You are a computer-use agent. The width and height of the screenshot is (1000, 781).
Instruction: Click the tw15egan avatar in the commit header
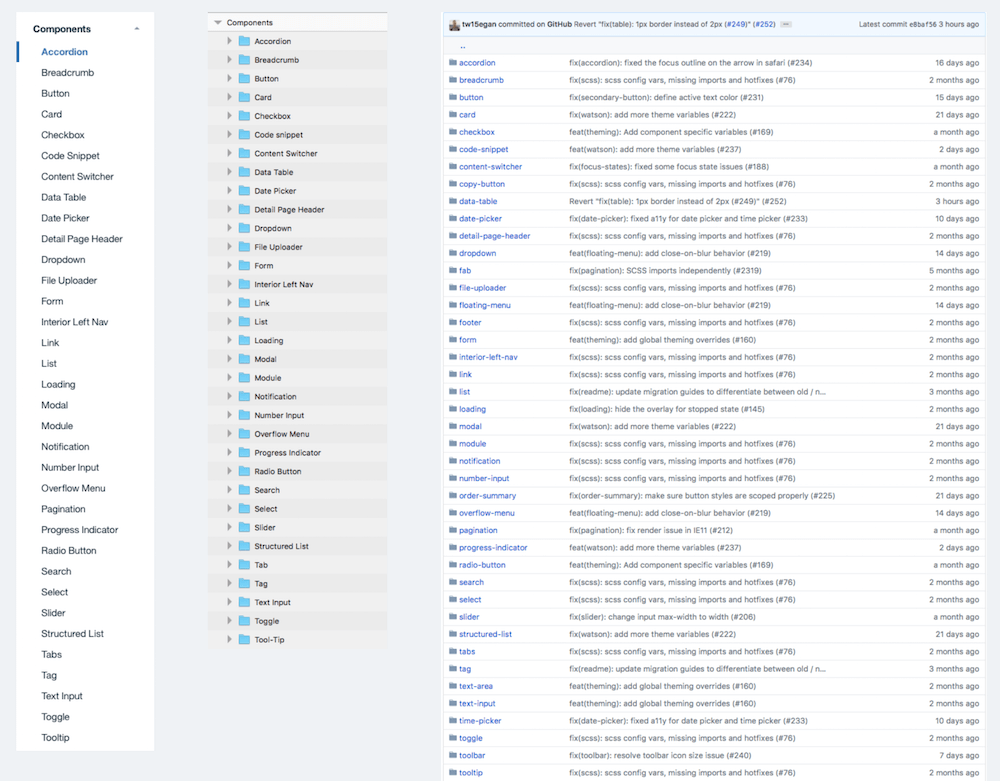(x=455, y=25)
